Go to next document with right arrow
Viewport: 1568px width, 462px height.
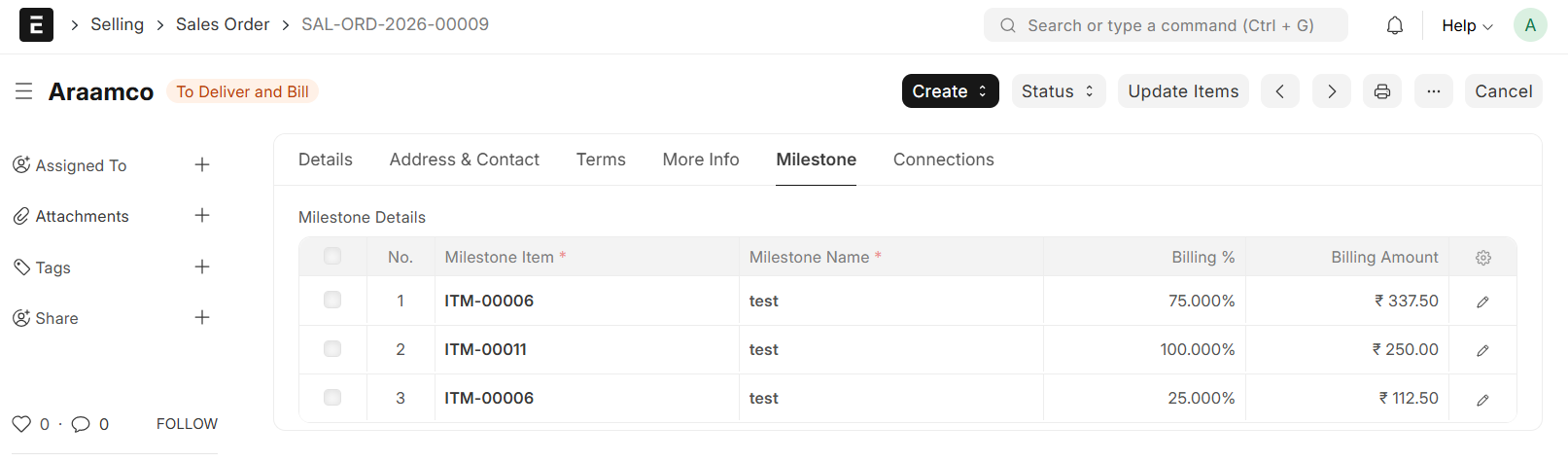click(x=1331, y=91)
